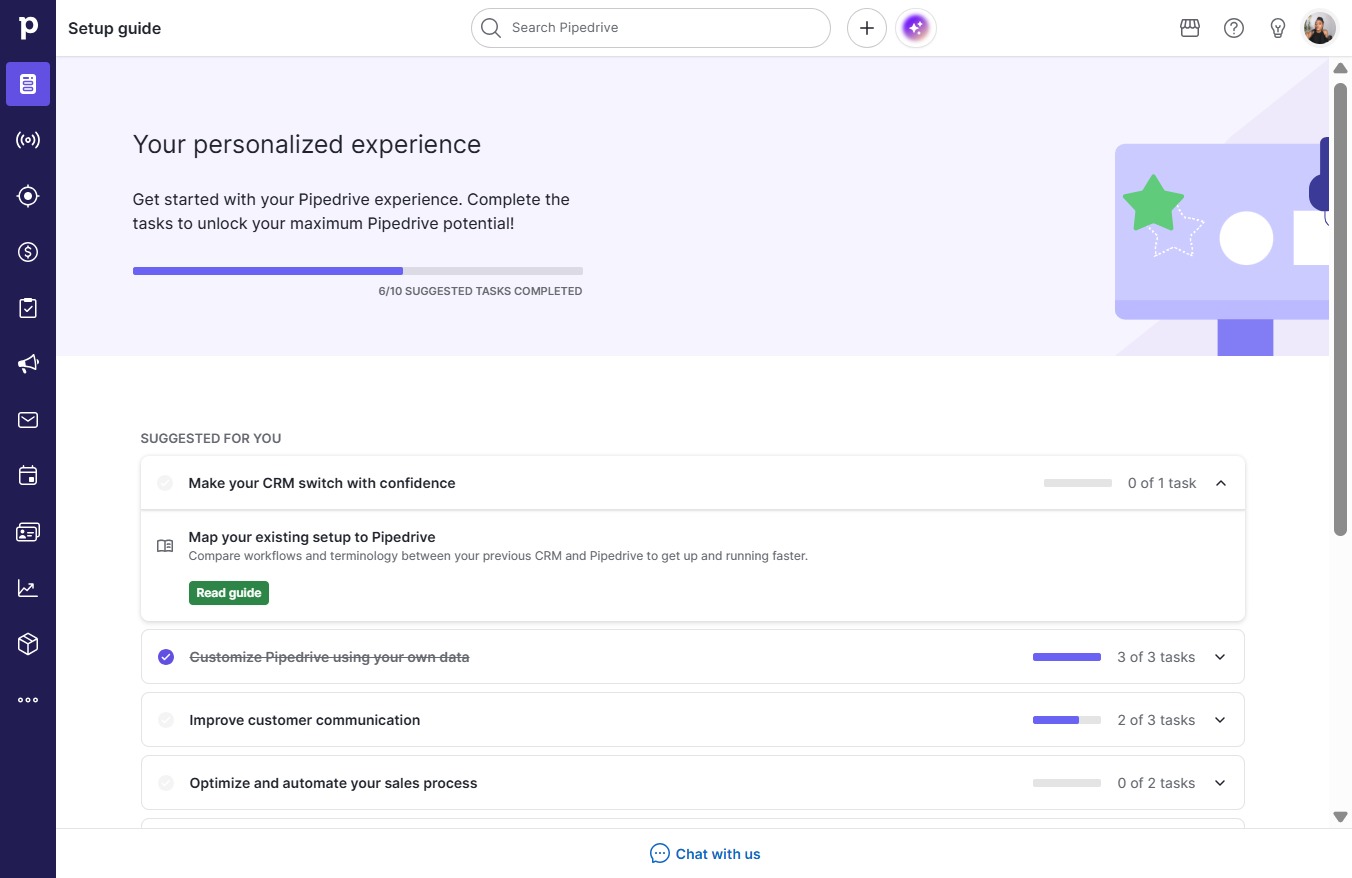This screenshot has height=878, width=1352.
Task: Click the '2 of 3 tasks' counter
Action: pyautogui.click(x=1156, y=720)
